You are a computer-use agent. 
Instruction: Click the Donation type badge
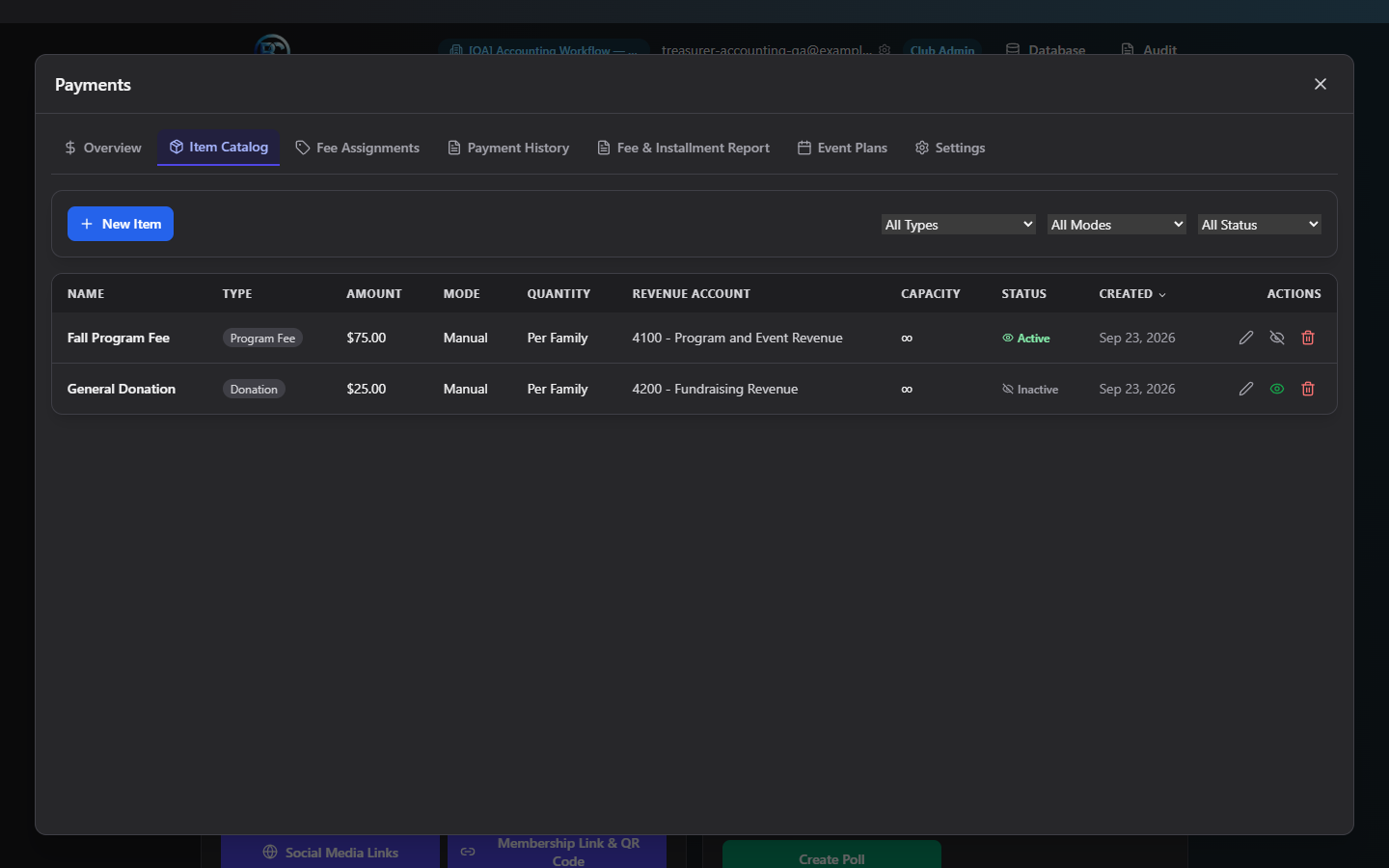click(x=254, y=389)
